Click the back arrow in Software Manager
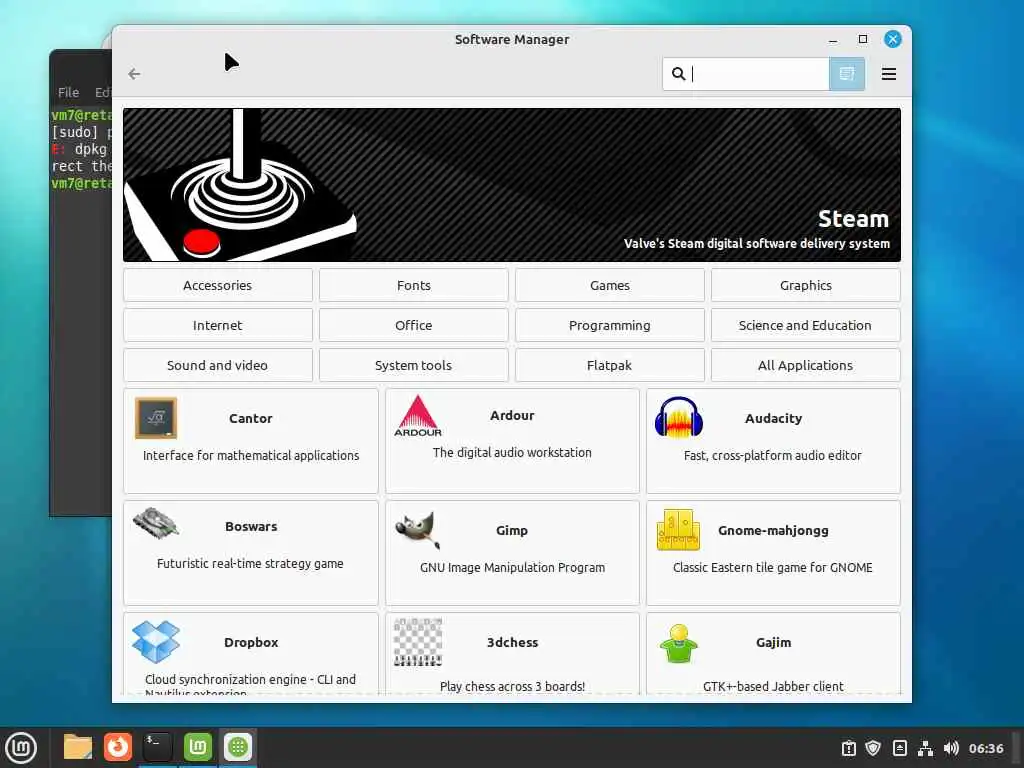The image size is (1024, 768). click(134, 74)
